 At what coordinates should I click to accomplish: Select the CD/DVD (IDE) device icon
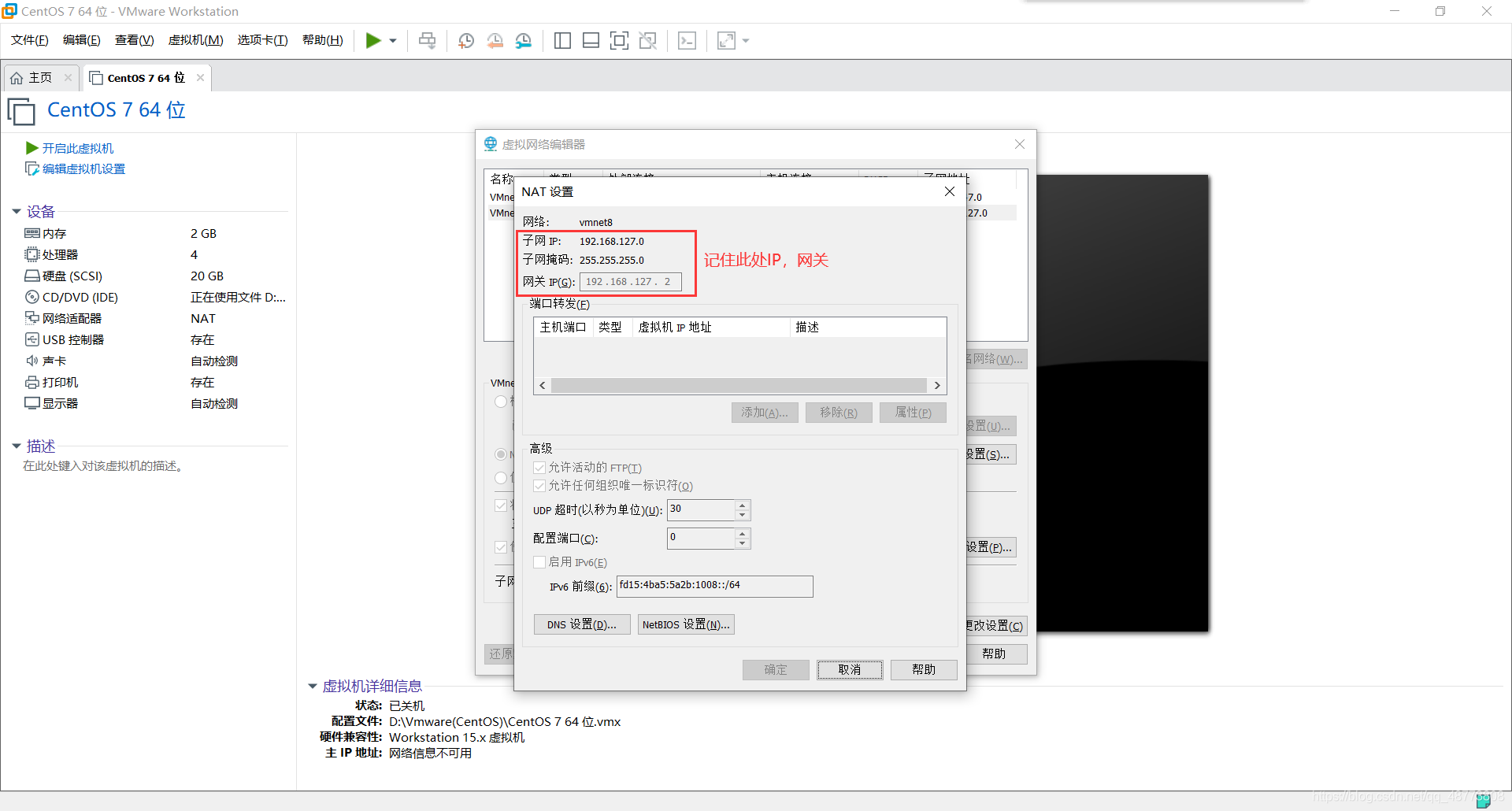(x=32, y=297)
